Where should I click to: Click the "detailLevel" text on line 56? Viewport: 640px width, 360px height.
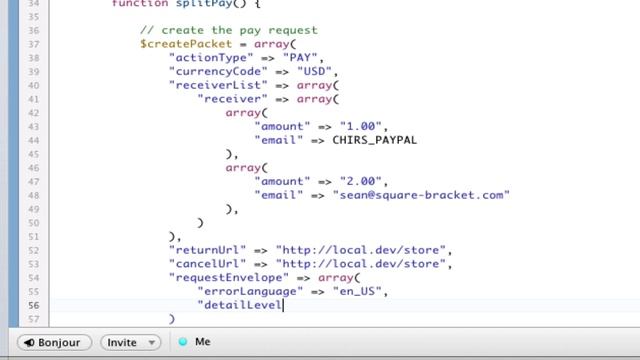[x=240, y=305]
